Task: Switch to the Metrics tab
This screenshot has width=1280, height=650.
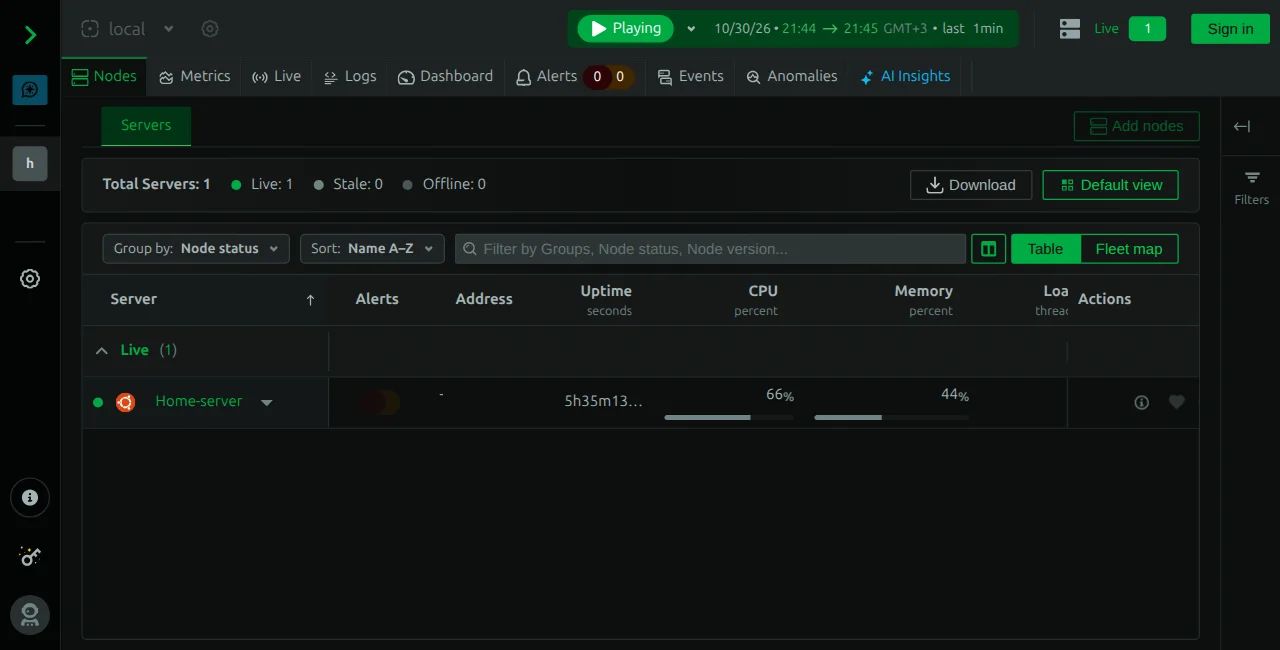Action: click(194, 77)
